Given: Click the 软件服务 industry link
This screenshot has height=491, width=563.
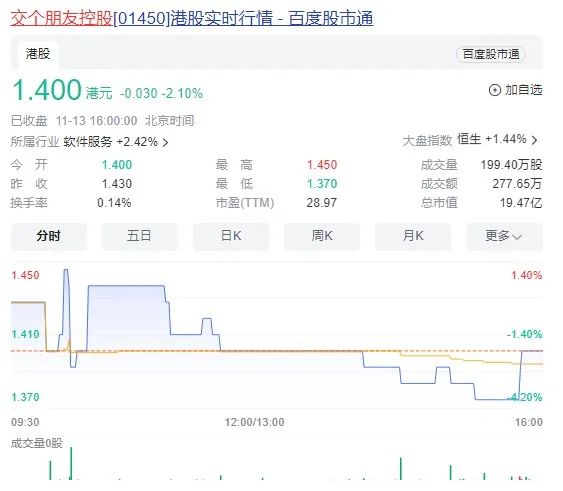Looking at the screenshot, I should [88, 142].
